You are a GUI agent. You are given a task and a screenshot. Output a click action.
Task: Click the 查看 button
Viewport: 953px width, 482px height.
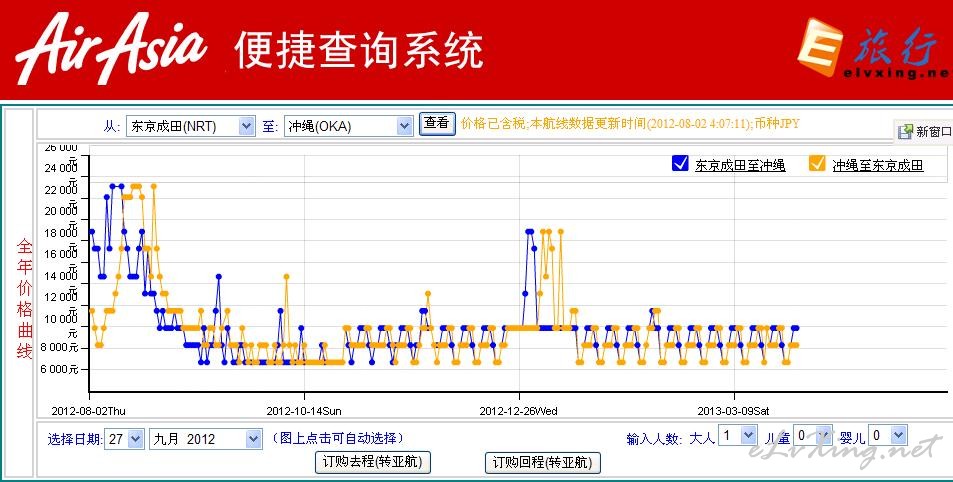pyautogui.click(x=437, y=123)
